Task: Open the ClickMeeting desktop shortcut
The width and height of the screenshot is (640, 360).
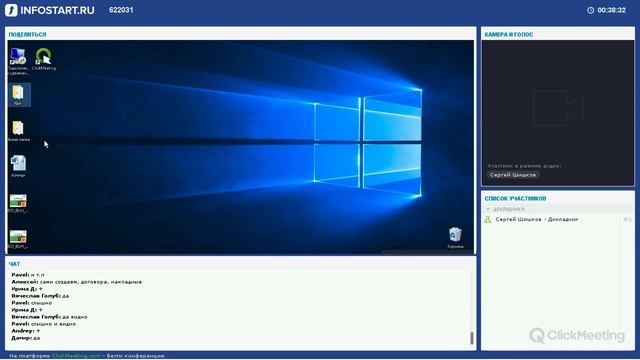Action: click(x=44, y=60)
